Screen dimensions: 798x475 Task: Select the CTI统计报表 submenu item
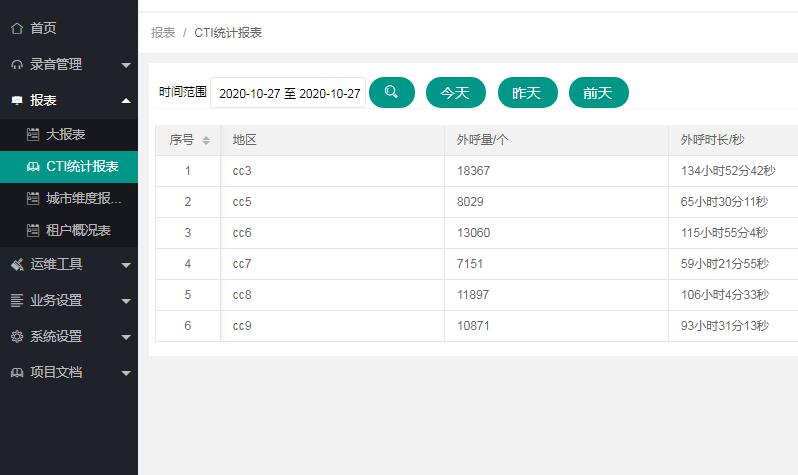(x=69, y=166)
